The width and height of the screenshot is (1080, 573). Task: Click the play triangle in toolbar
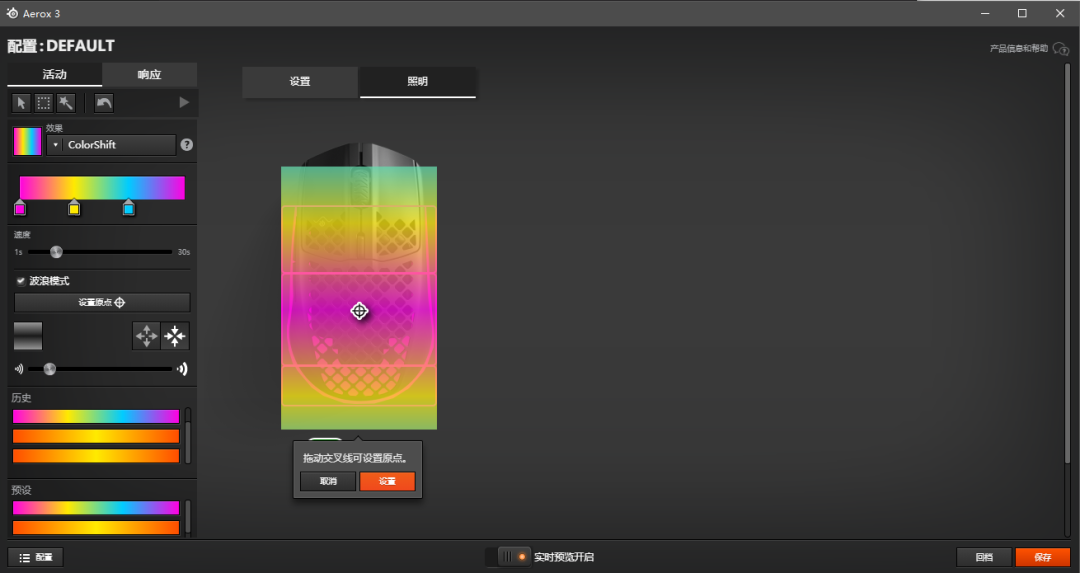[x=184, y=103]
